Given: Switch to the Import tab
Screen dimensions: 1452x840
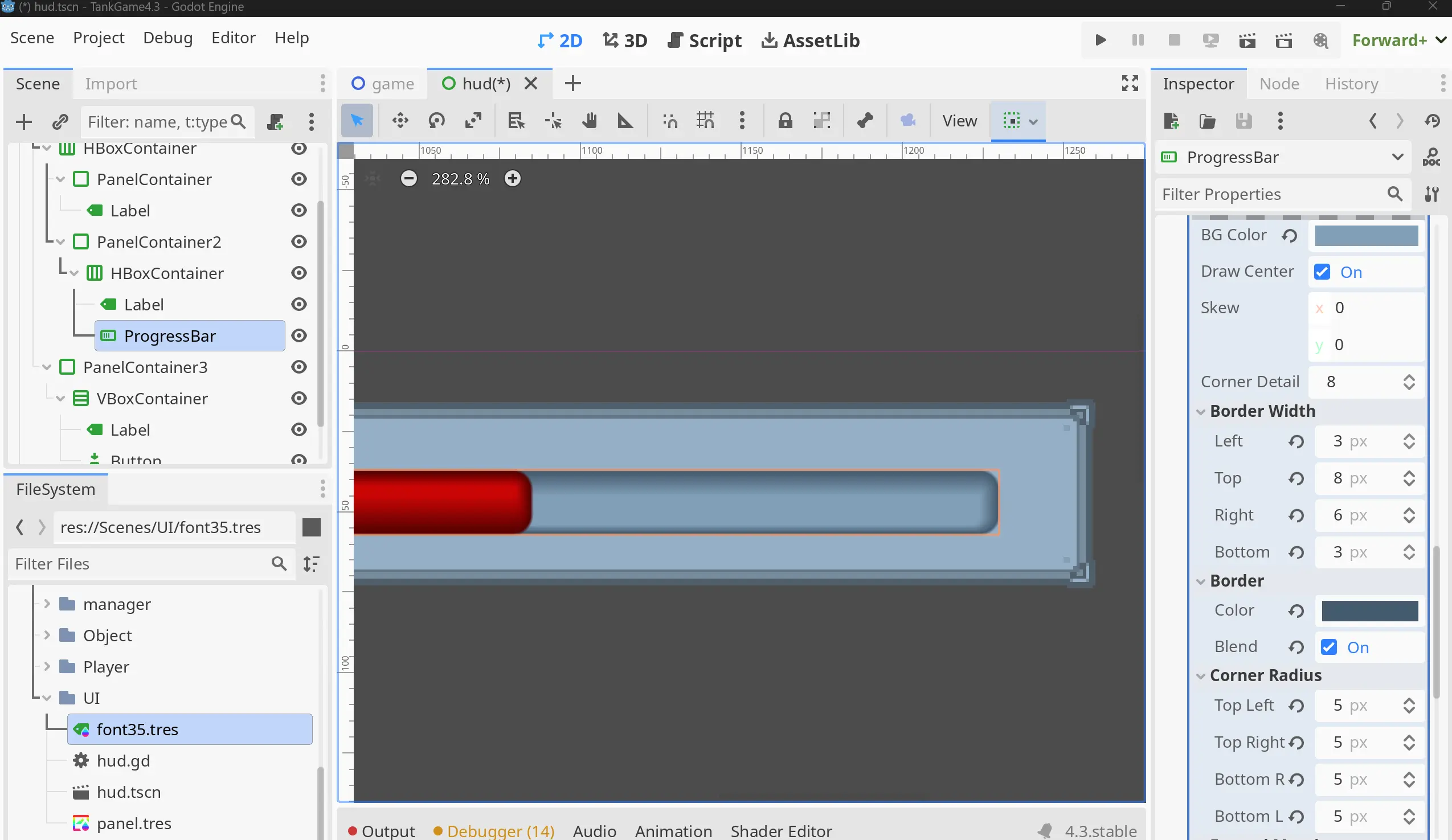Looking at the screenshot, I should (x=111, y=84).
